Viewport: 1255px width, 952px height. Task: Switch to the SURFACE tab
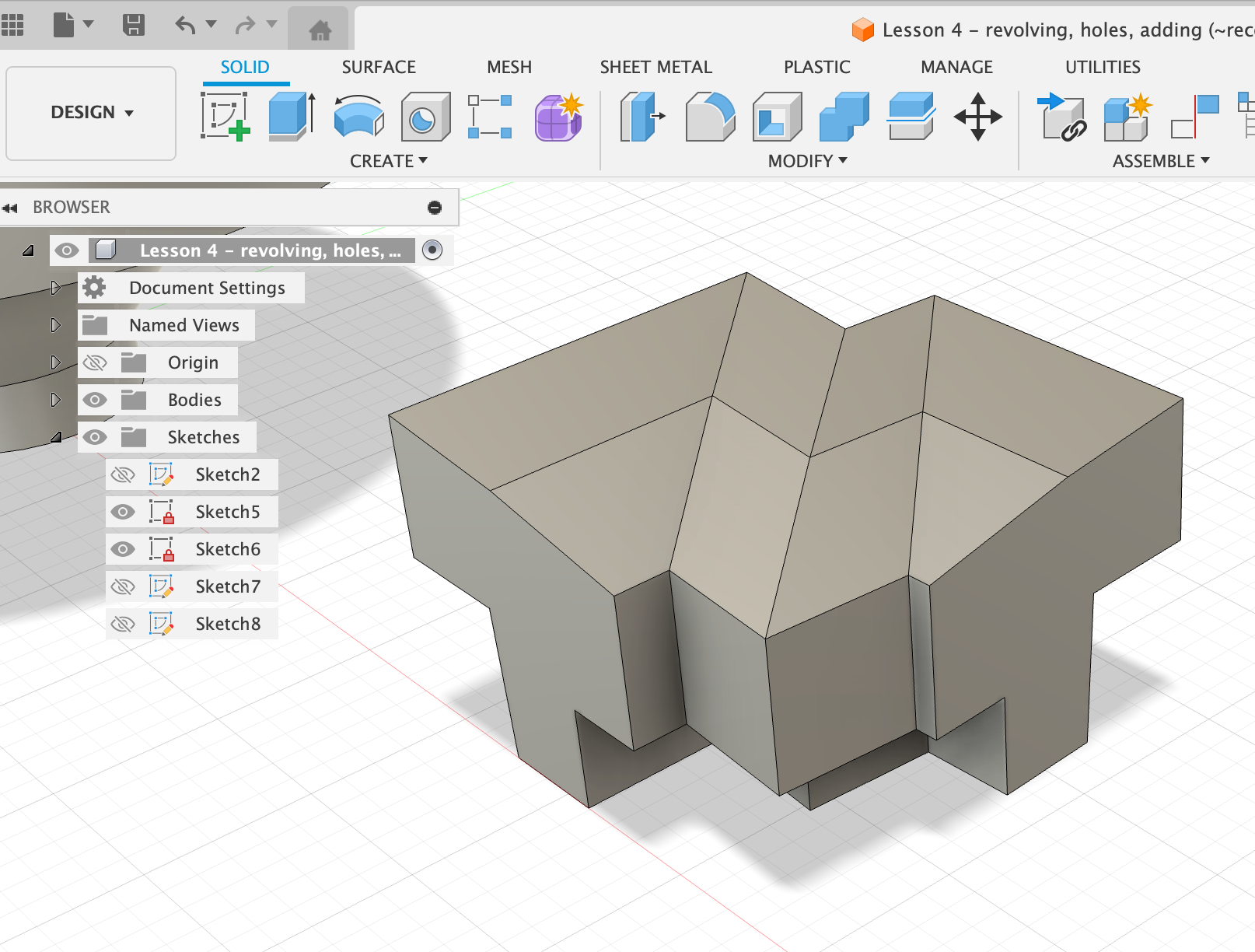[379, 68]
